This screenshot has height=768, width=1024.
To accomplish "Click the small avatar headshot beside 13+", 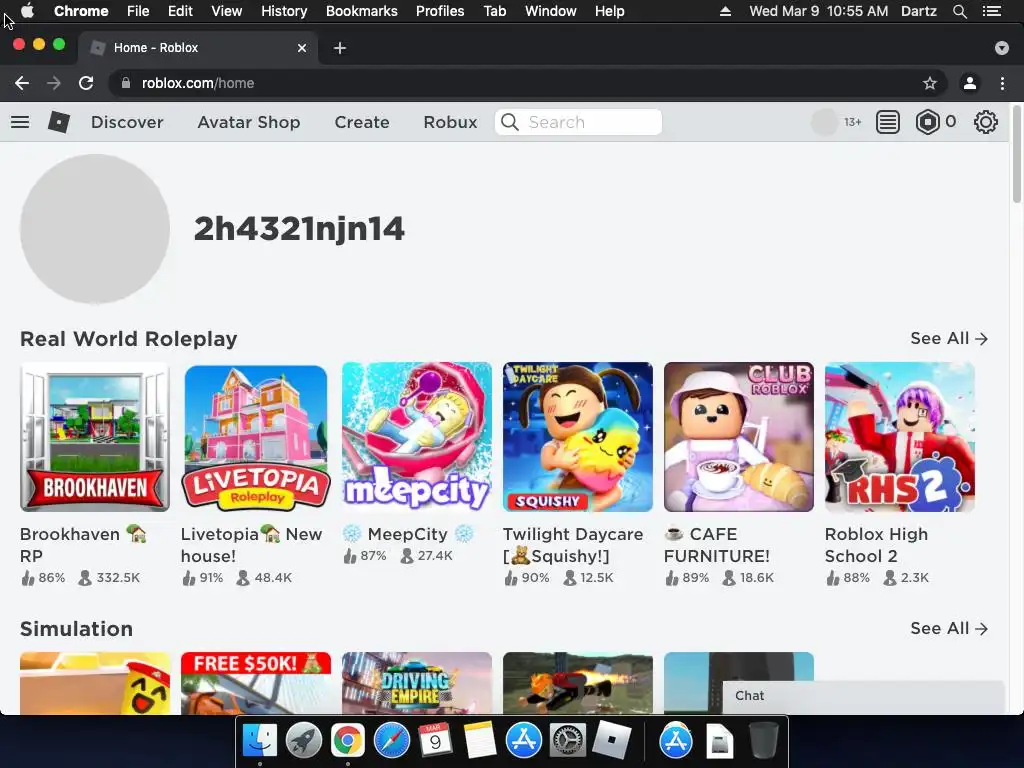I will coord(824,122).
